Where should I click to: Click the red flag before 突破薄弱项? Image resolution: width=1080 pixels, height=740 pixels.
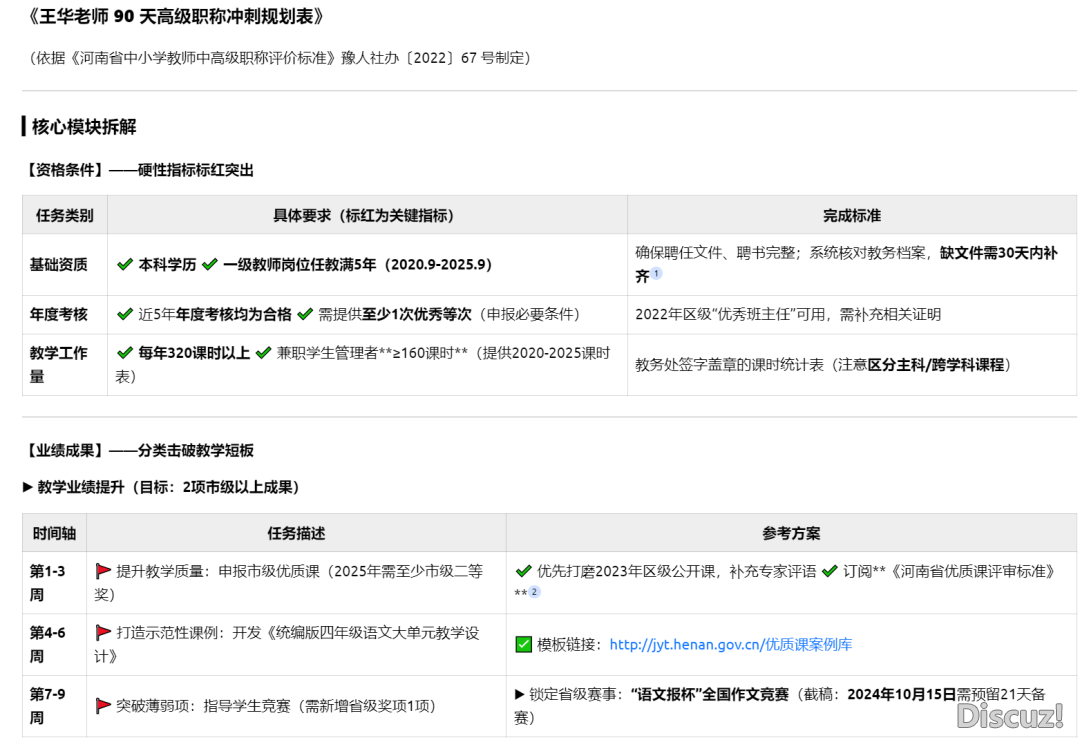103,706
